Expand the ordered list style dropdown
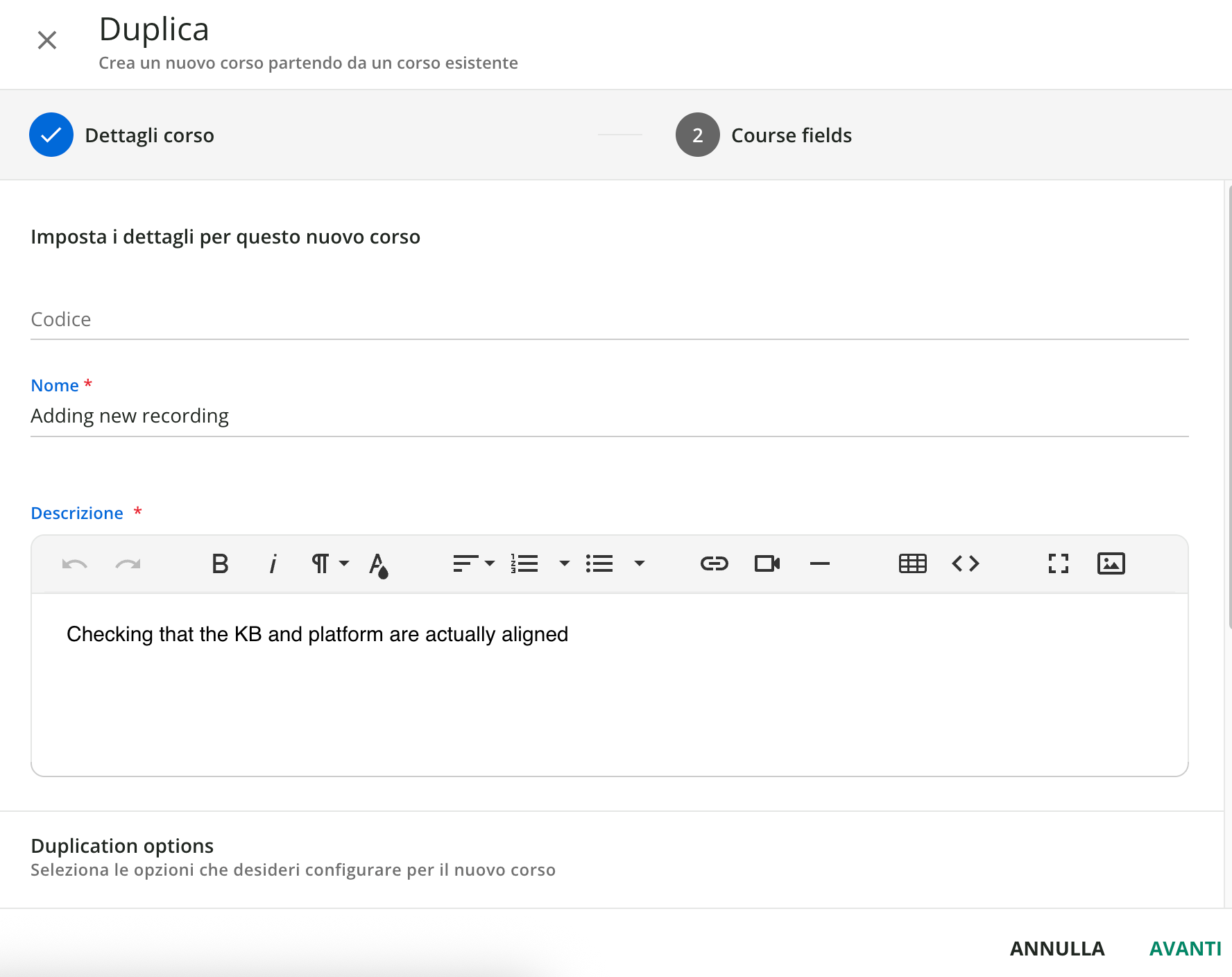The width and height of the screenshot is (1232, 977). (x=564, y=563)
